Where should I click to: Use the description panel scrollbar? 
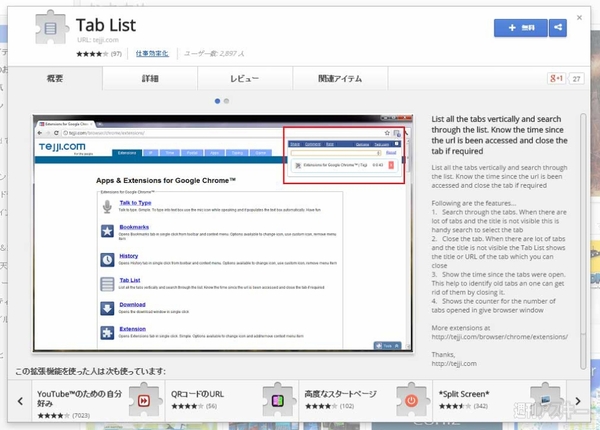tap(583, 241)
